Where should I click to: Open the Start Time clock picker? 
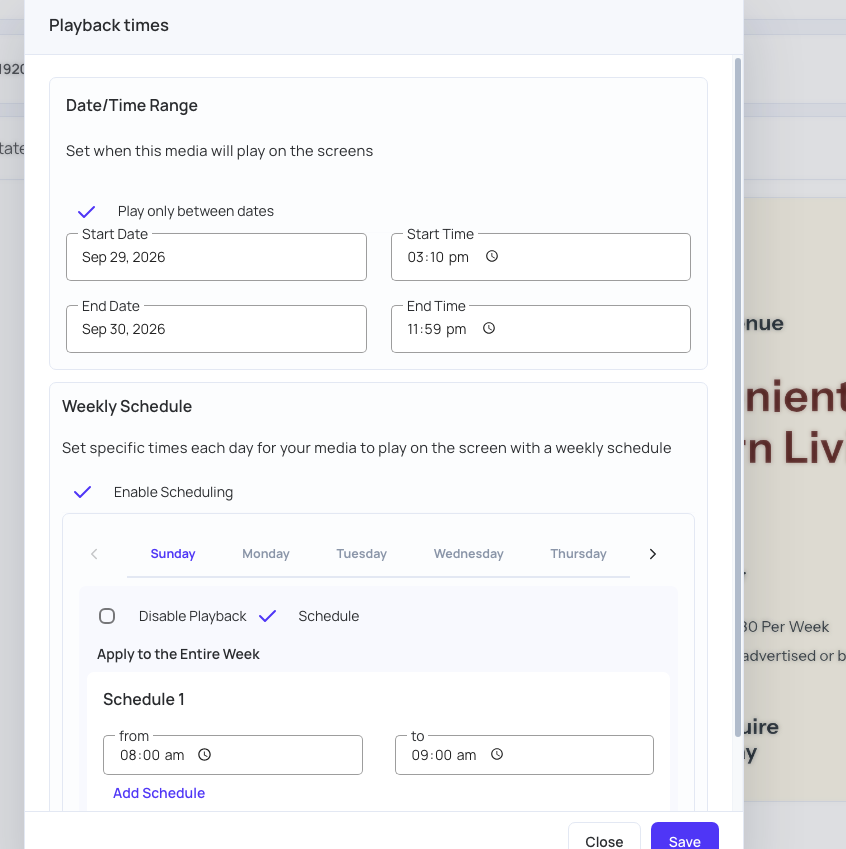[492, 256]
